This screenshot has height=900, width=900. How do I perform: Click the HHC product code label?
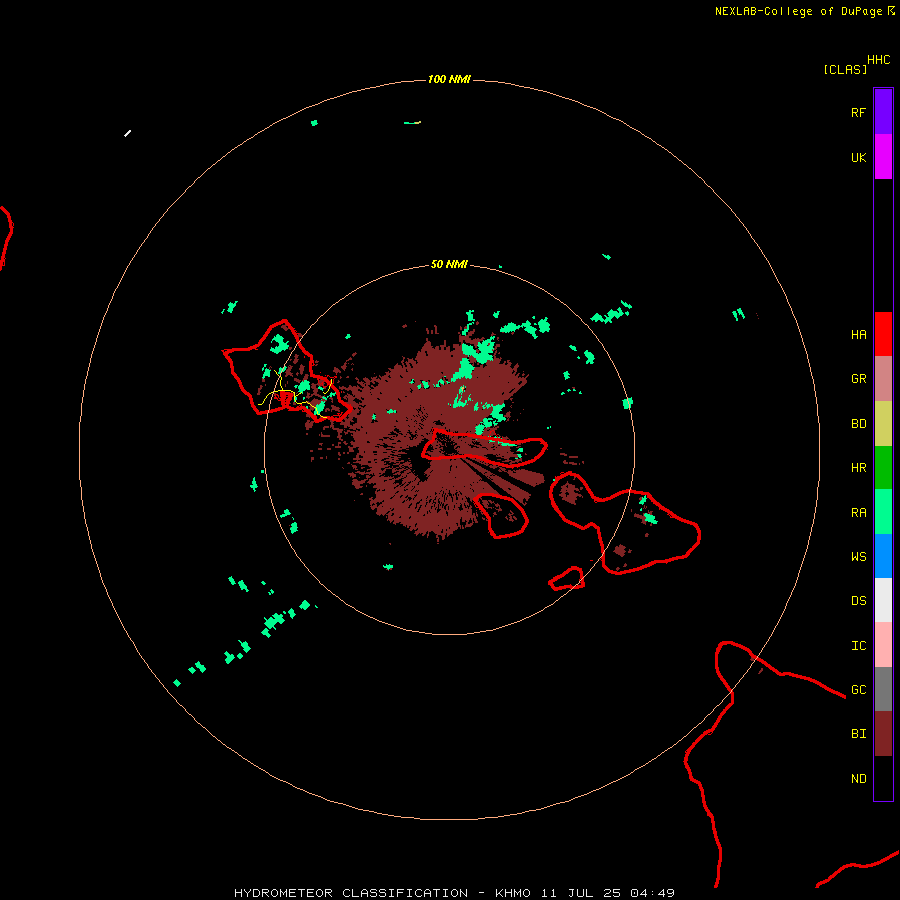pyautogui.click(x=878, y=60)
